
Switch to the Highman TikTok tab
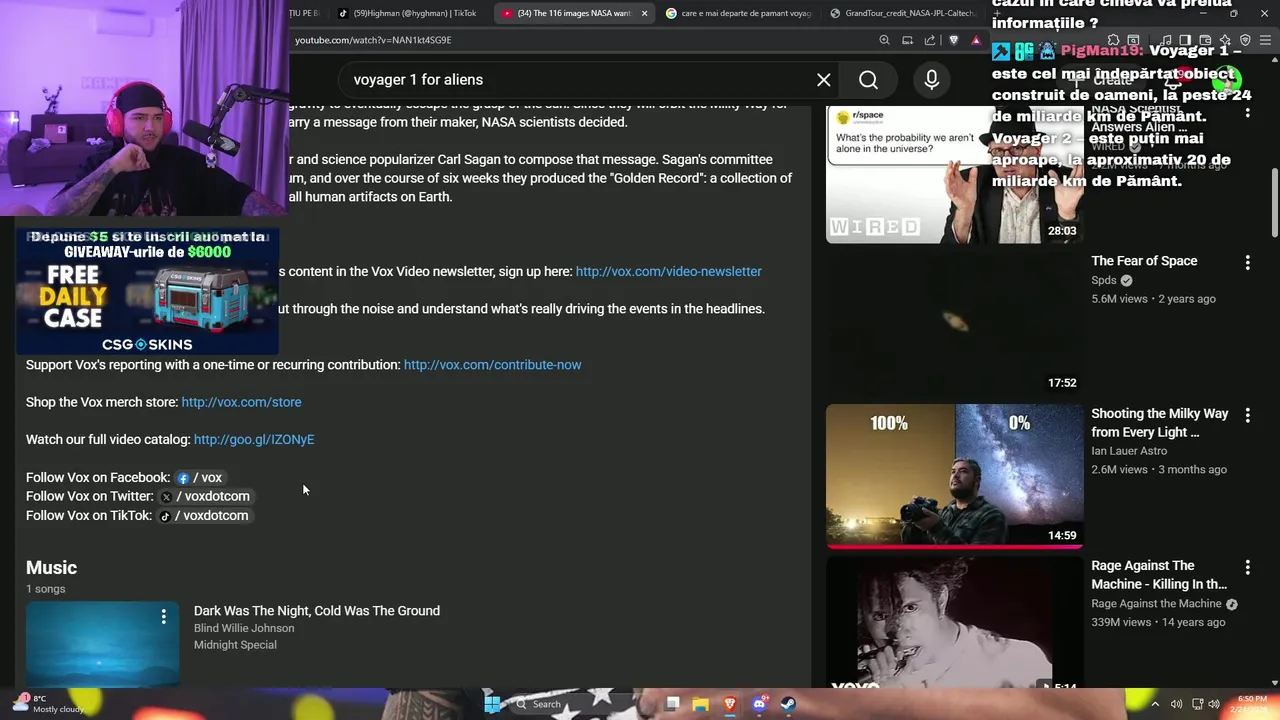click(407, 13)
